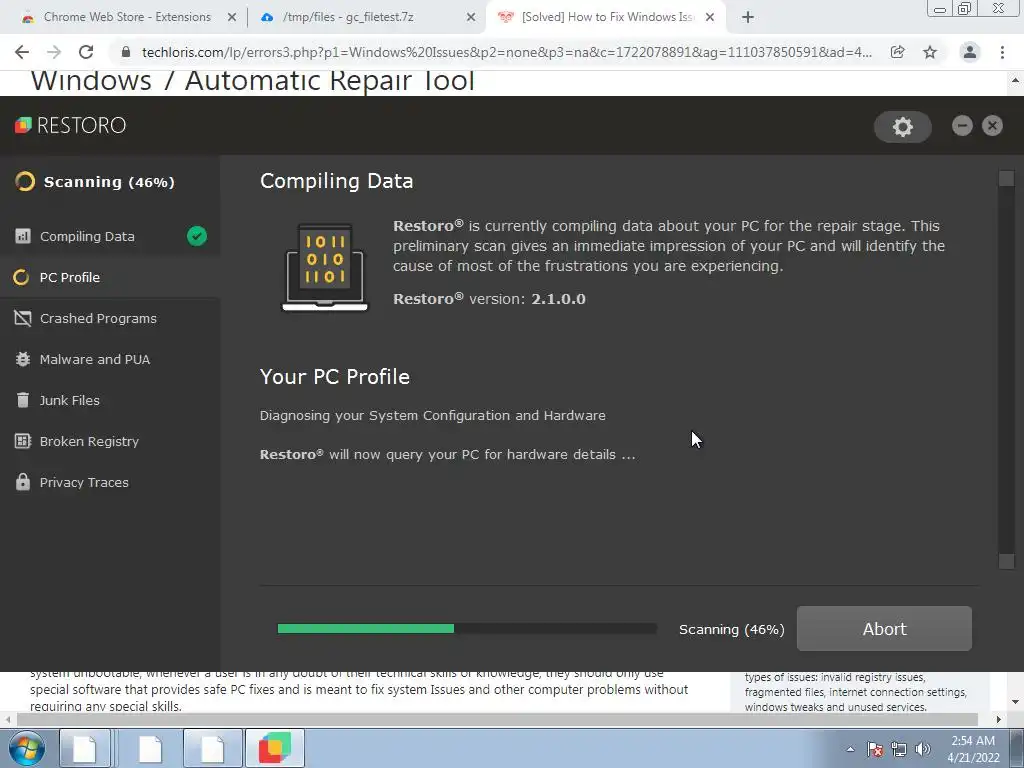Screen dimensions: 1024x768
Task: Click the first blank-document taskbar icon
Action: pos(86,748)
